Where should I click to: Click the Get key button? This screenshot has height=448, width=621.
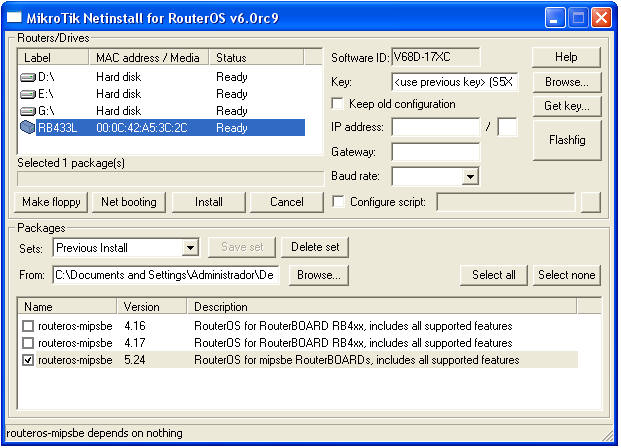pyautogui.click(x=567, y=106)
